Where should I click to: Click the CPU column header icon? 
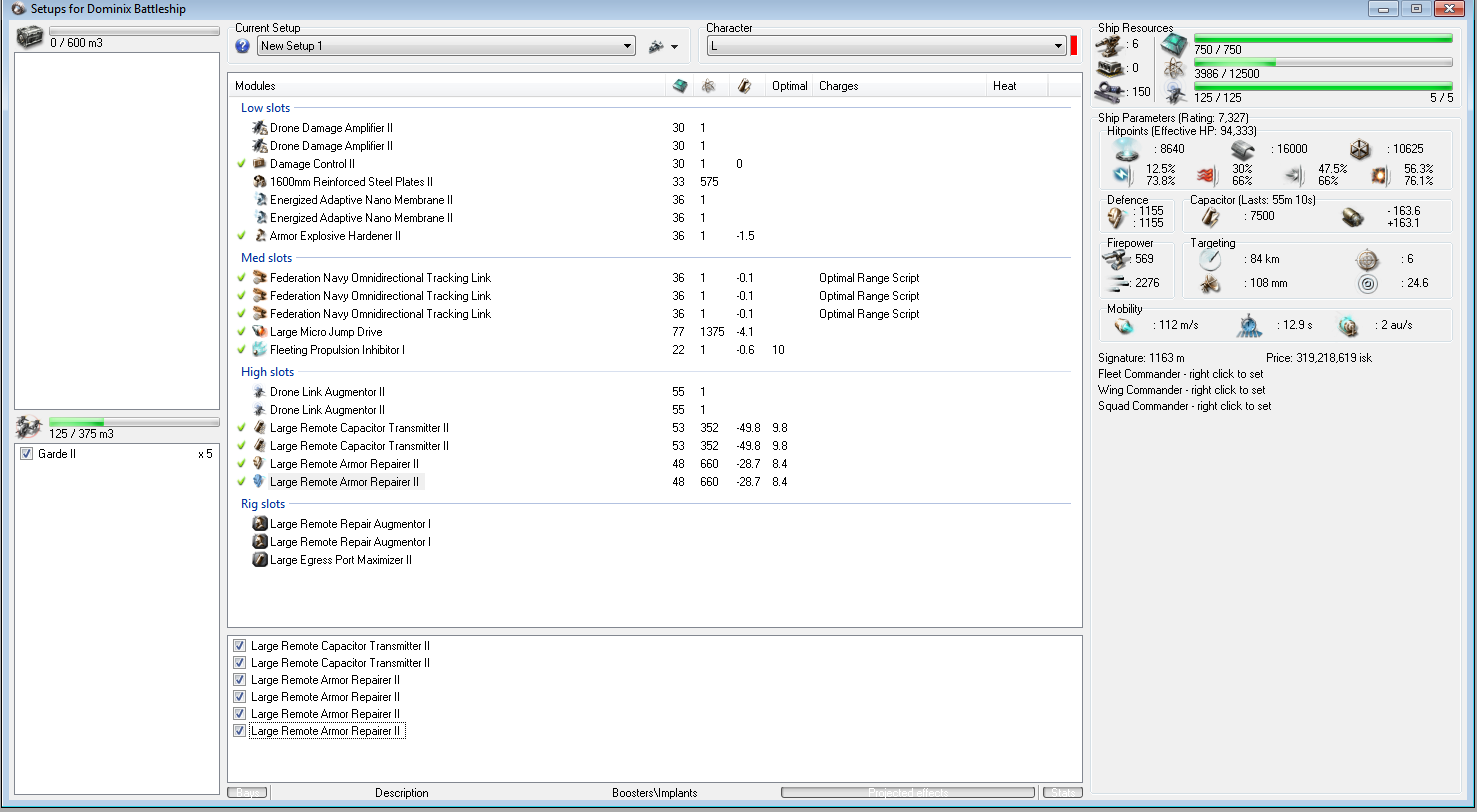pyautogui.click(x=681, y=86)
